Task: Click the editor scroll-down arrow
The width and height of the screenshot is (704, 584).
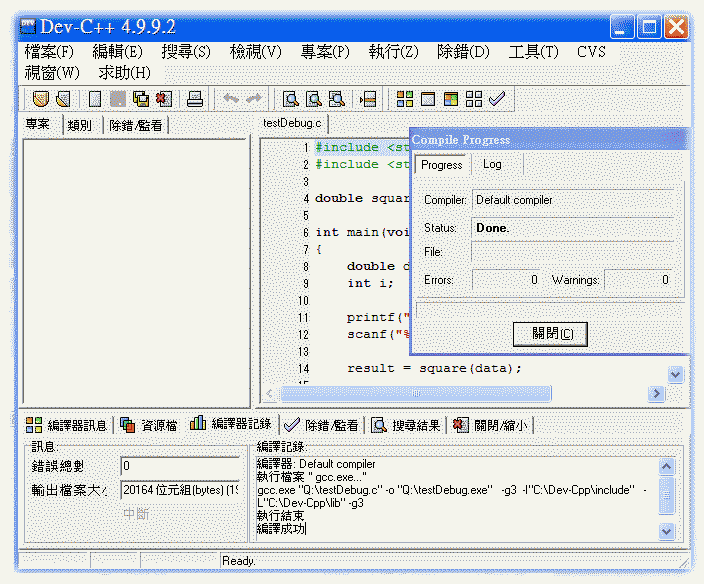Action: (x=676, y=374)
